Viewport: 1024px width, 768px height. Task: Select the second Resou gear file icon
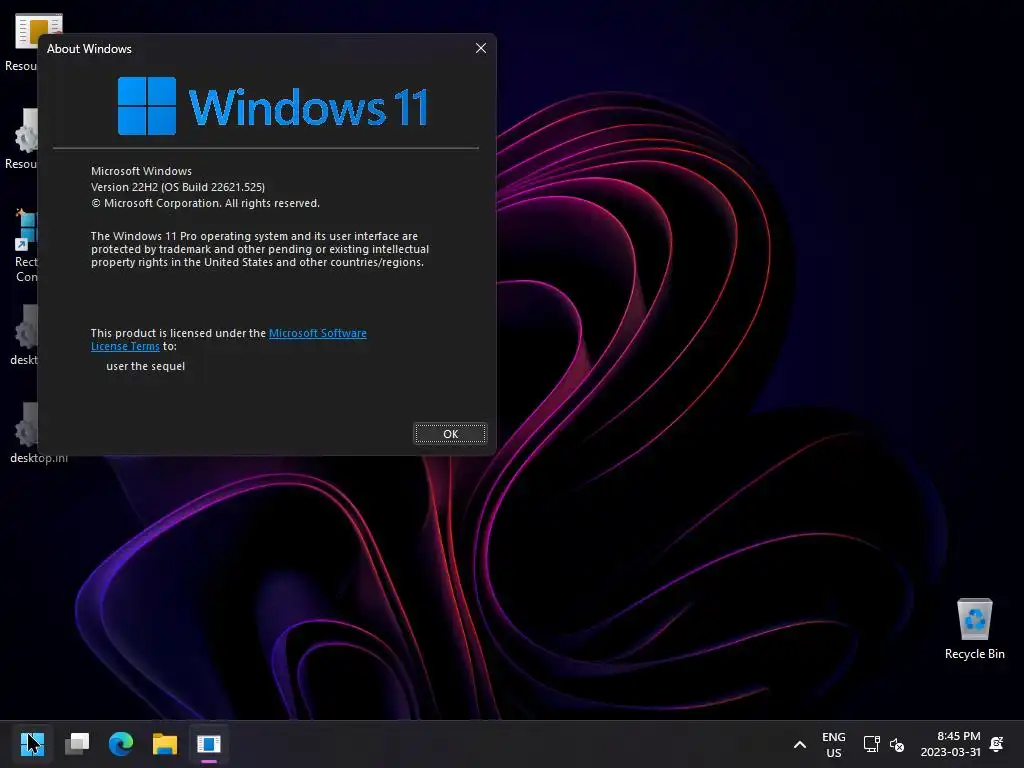pos(20,140)
